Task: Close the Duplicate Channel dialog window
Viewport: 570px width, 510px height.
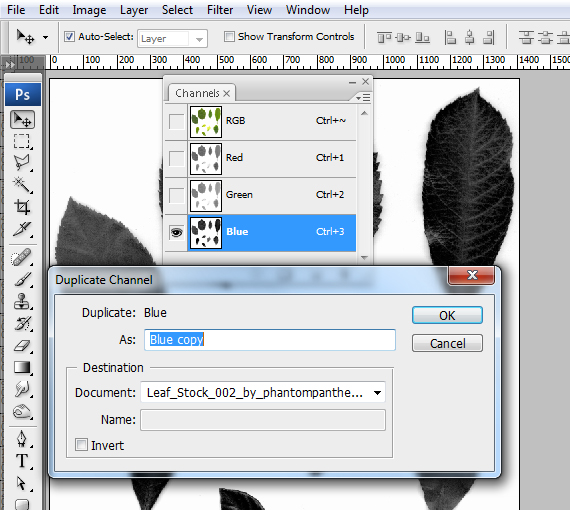Action: (472, 275)
